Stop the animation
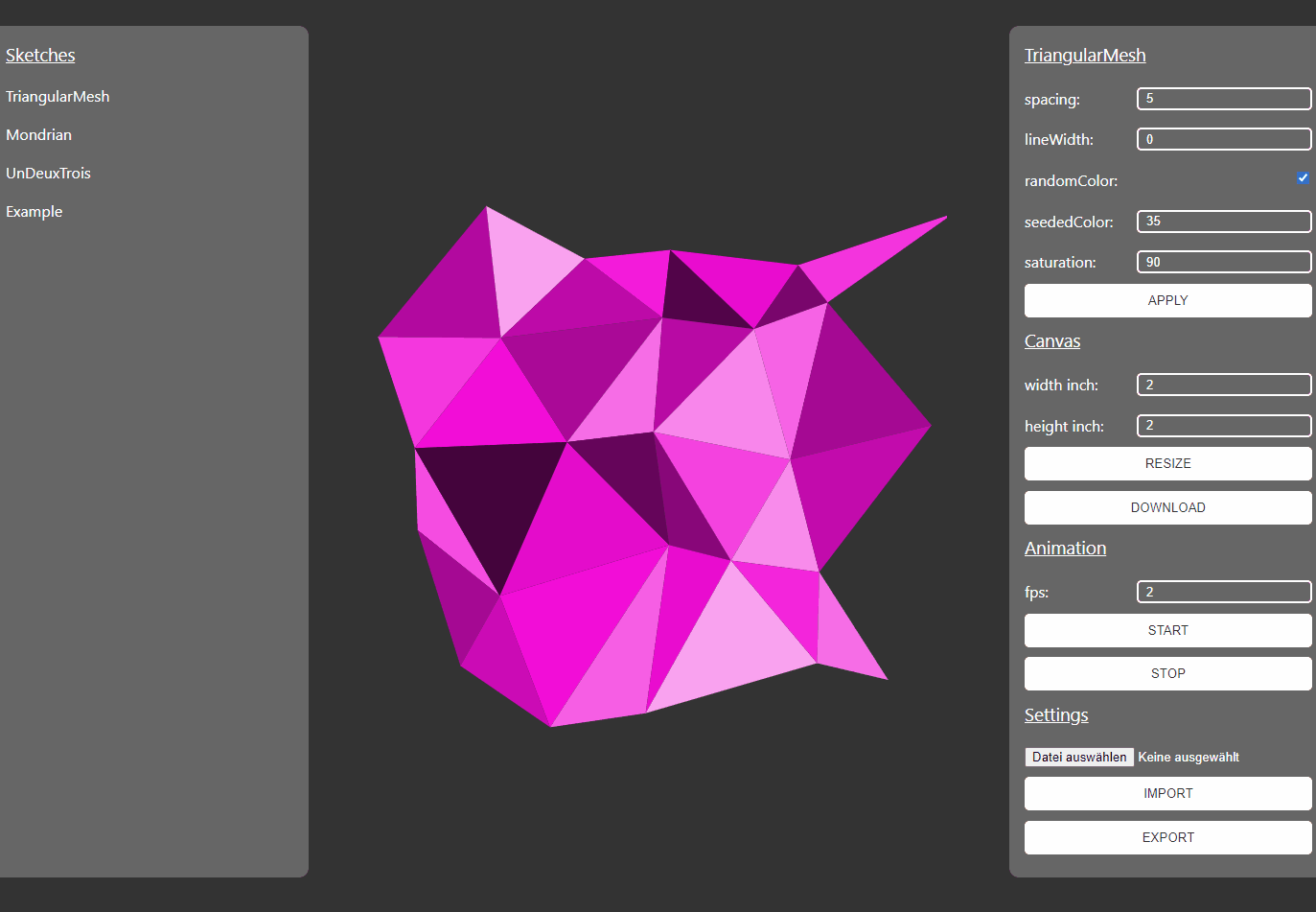 click(x=1167, y=673)
